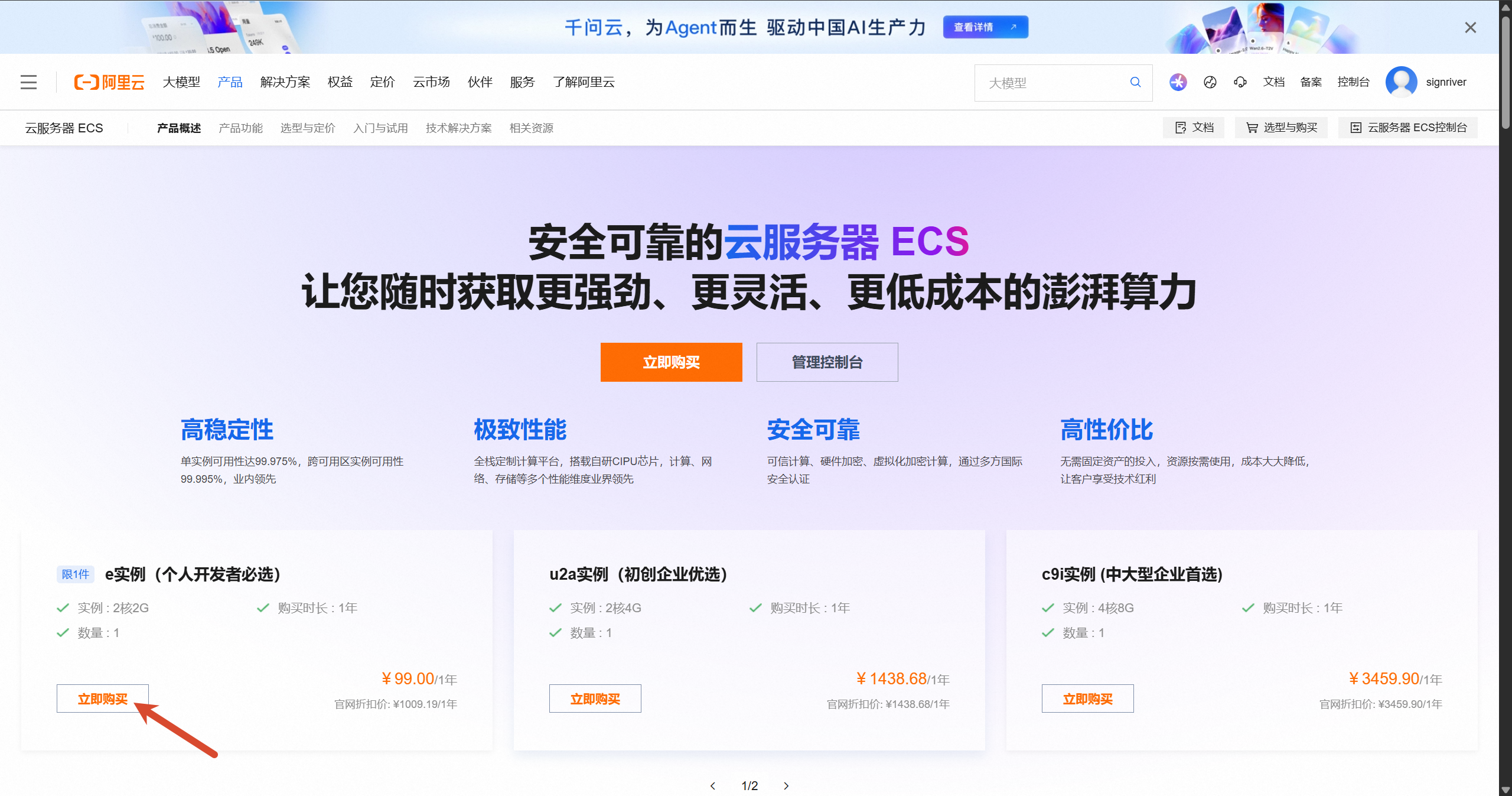Click the 文档 button with document icon

1194,128
